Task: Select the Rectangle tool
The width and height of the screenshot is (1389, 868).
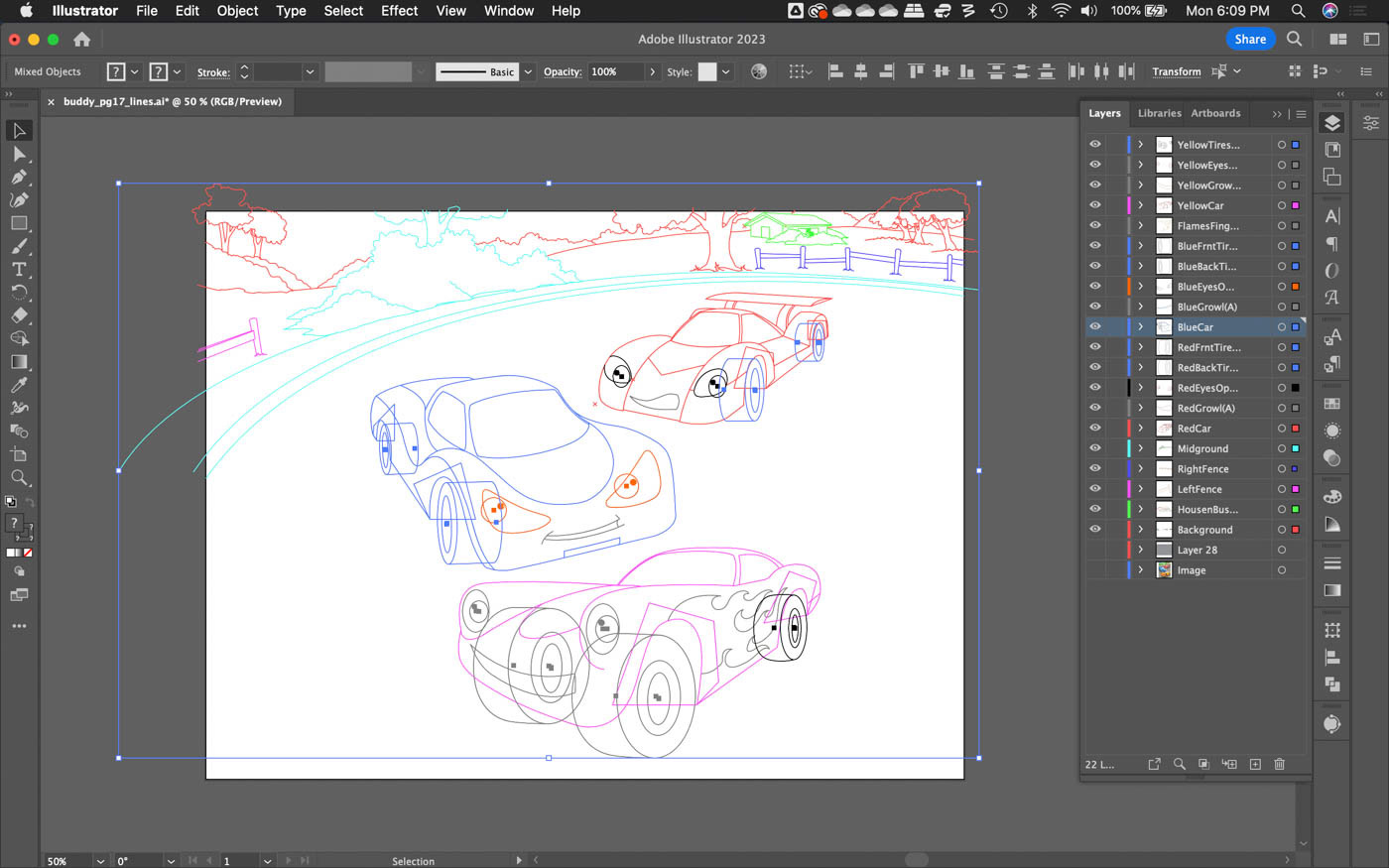Action: (19, 223)
